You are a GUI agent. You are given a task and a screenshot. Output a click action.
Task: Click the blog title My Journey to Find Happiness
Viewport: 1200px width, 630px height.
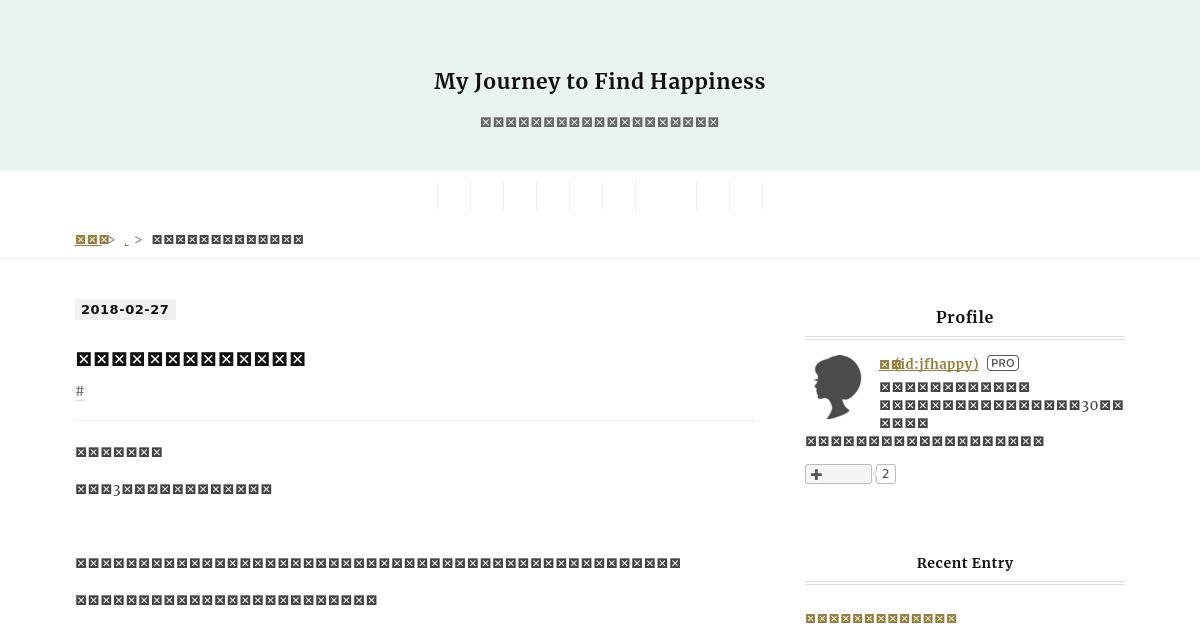click(600, 82)
